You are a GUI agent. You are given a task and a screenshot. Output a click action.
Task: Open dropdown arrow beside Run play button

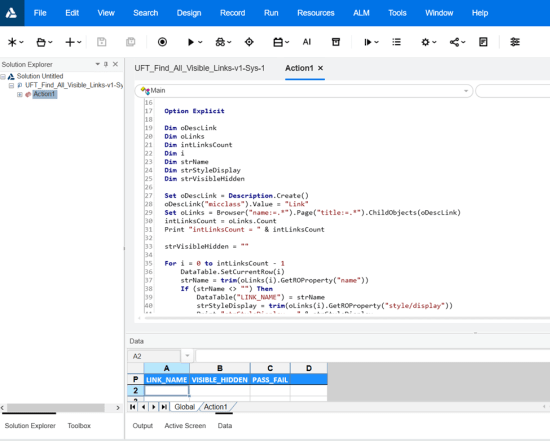tap(200, 42)
